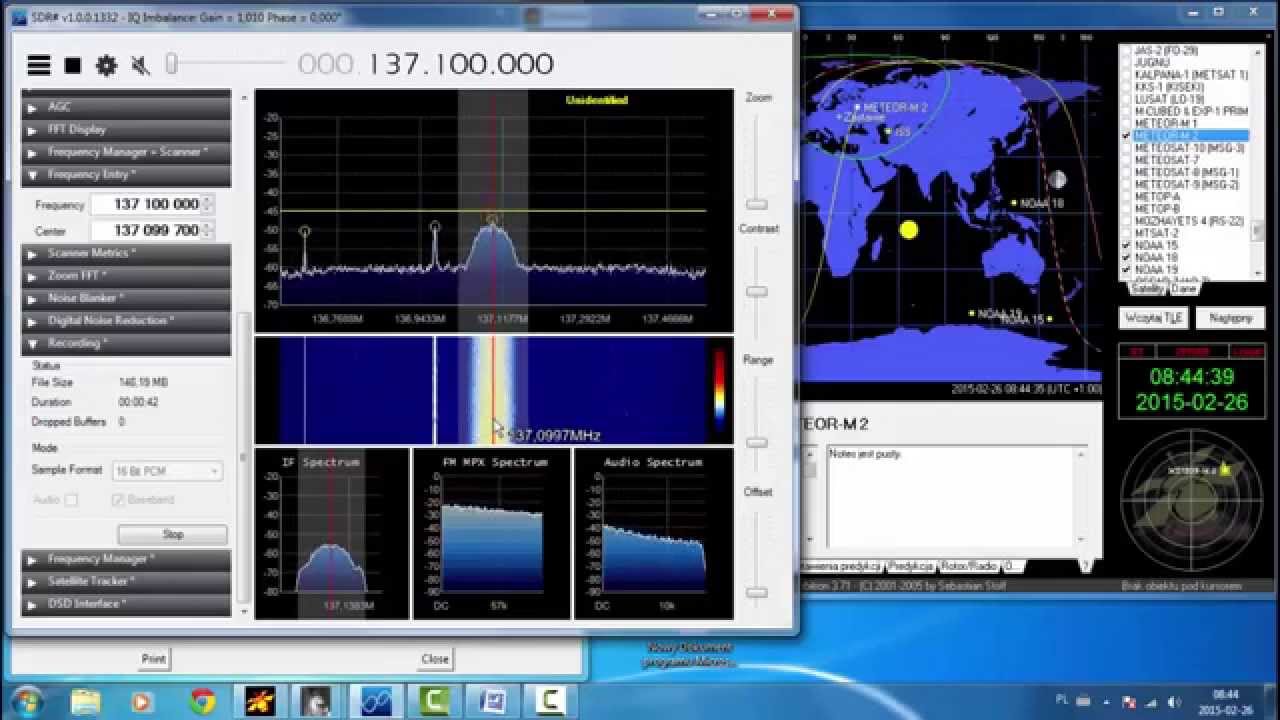Screen dimensions: 1280x720
Task: Open Google Chrome from taskbar
Action: click(x=203, y=701)
